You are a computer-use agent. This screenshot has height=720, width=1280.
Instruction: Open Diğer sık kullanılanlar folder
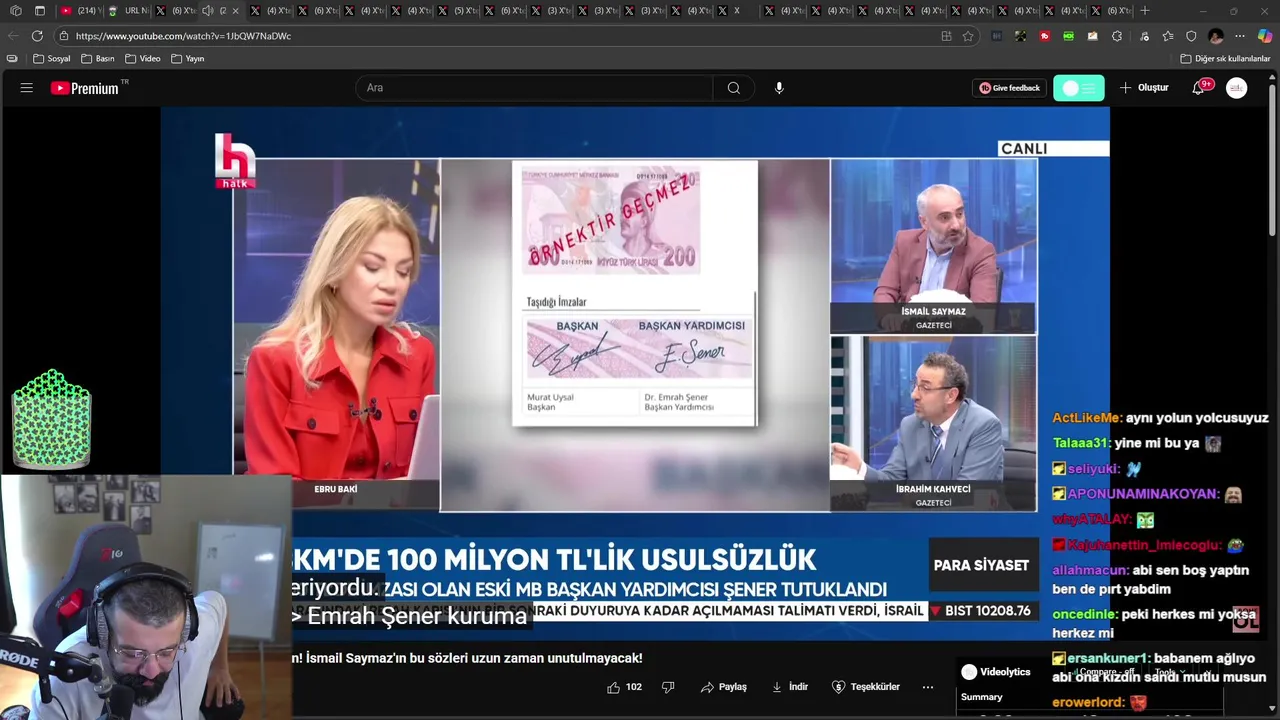pos(1225,59)
